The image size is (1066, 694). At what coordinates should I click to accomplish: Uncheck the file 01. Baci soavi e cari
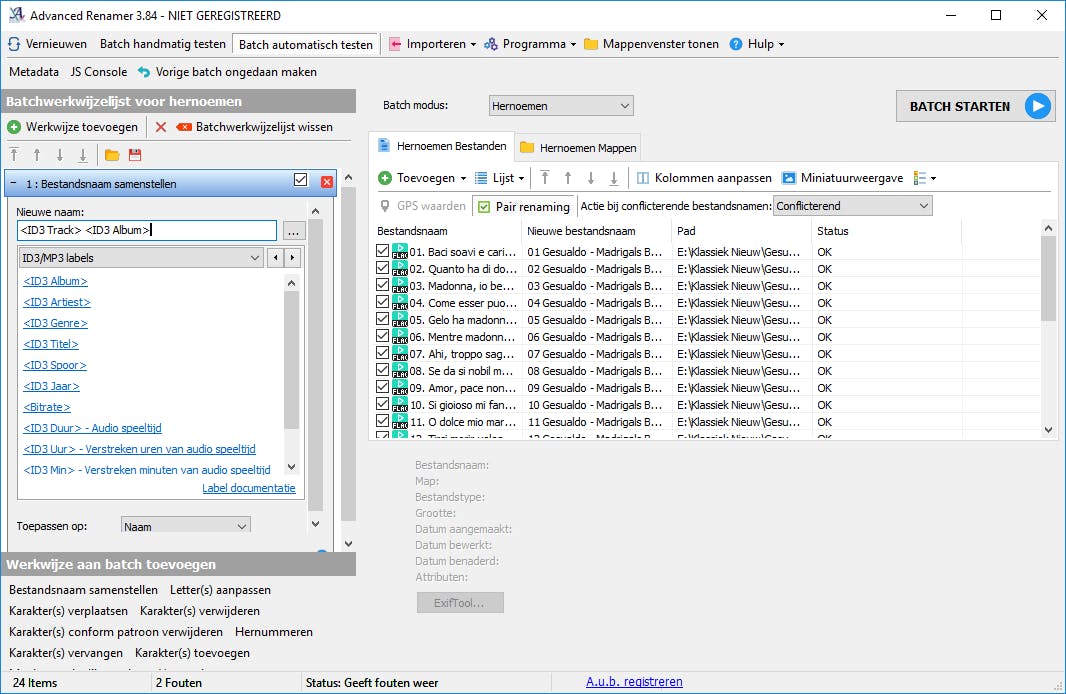pos(382,252)
